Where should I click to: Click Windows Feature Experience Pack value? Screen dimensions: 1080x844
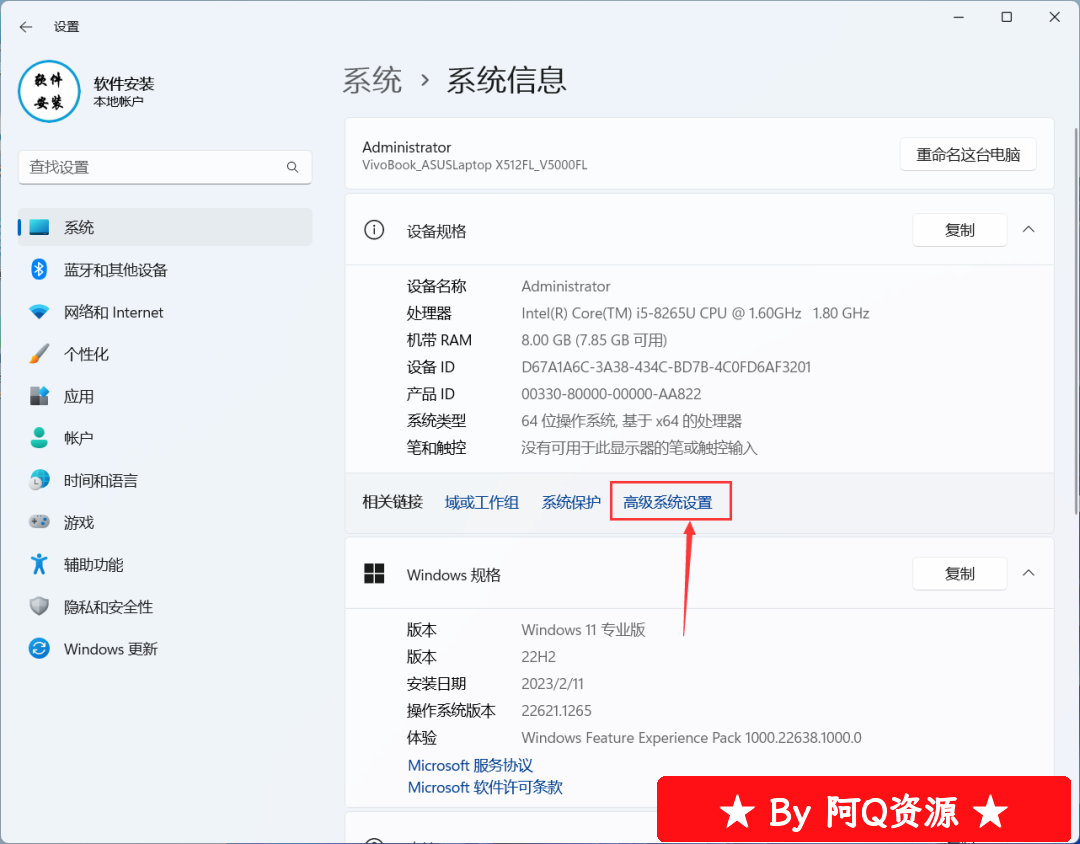click(x=691, y=738)
